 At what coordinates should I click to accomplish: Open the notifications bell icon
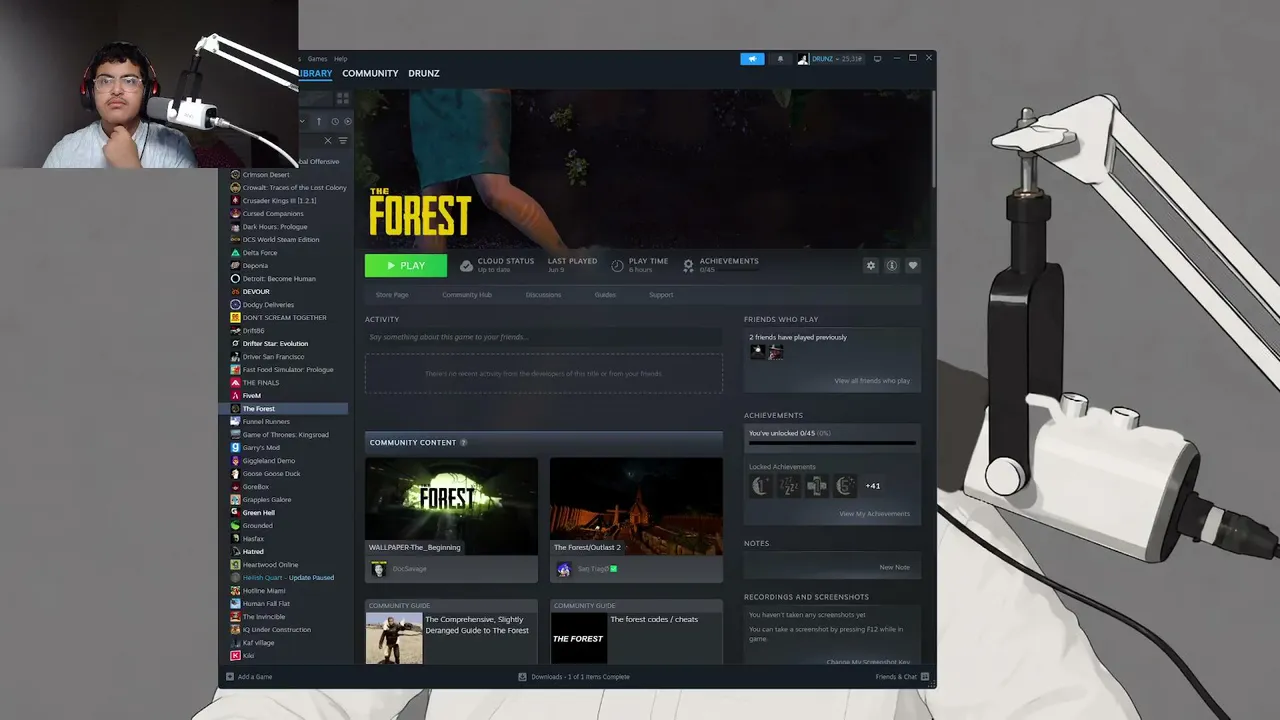tap(781, 59)
